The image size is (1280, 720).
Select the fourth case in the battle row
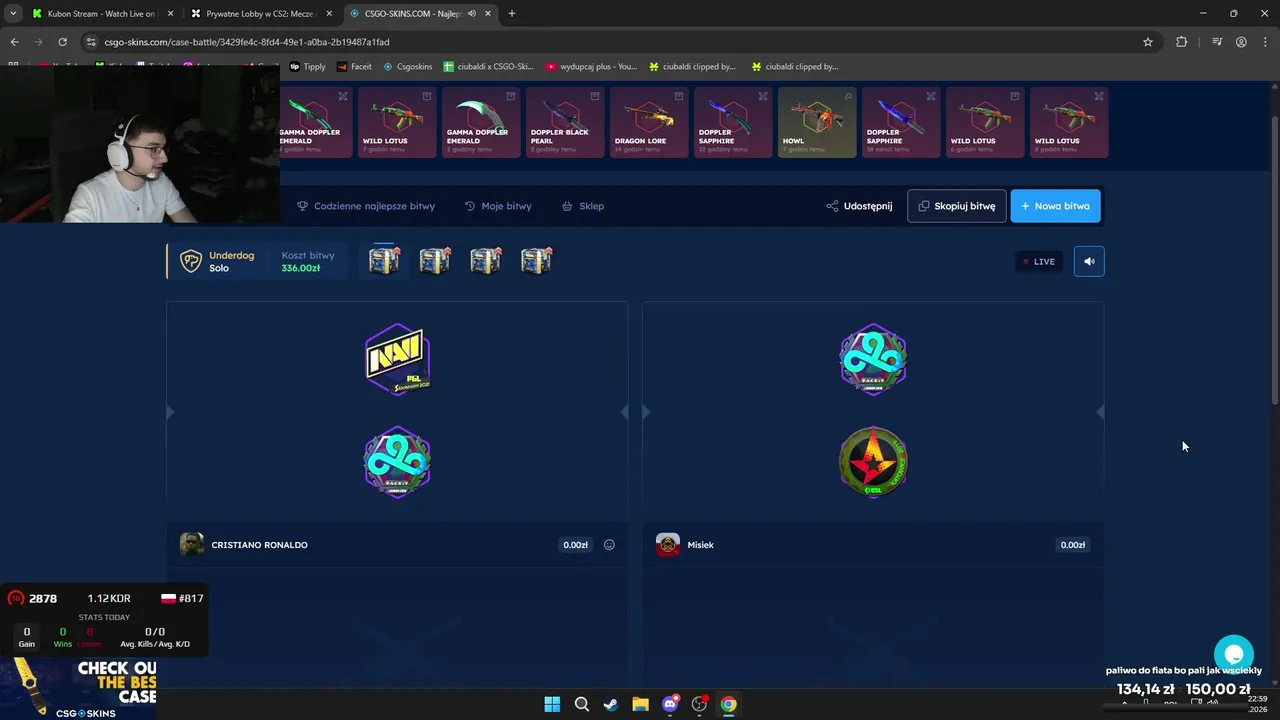[x=536, y=260]
